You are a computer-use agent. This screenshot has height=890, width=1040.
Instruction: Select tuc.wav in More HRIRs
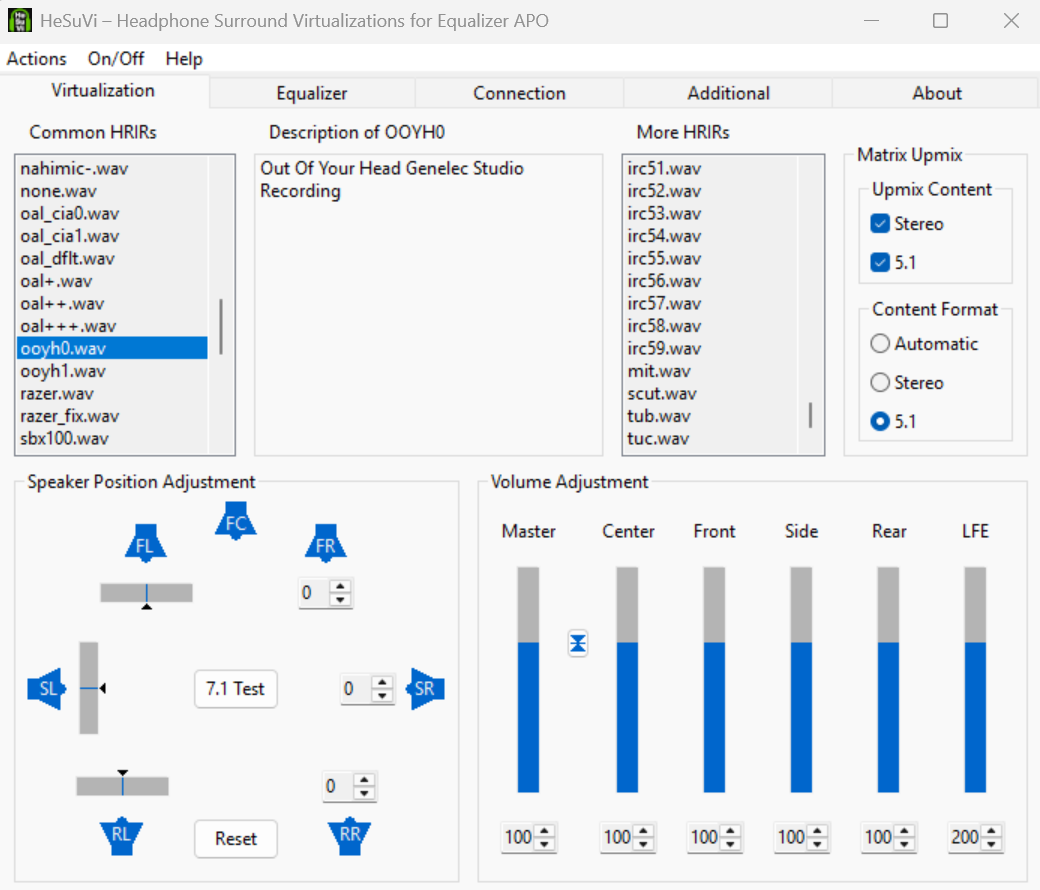[710, 439]
